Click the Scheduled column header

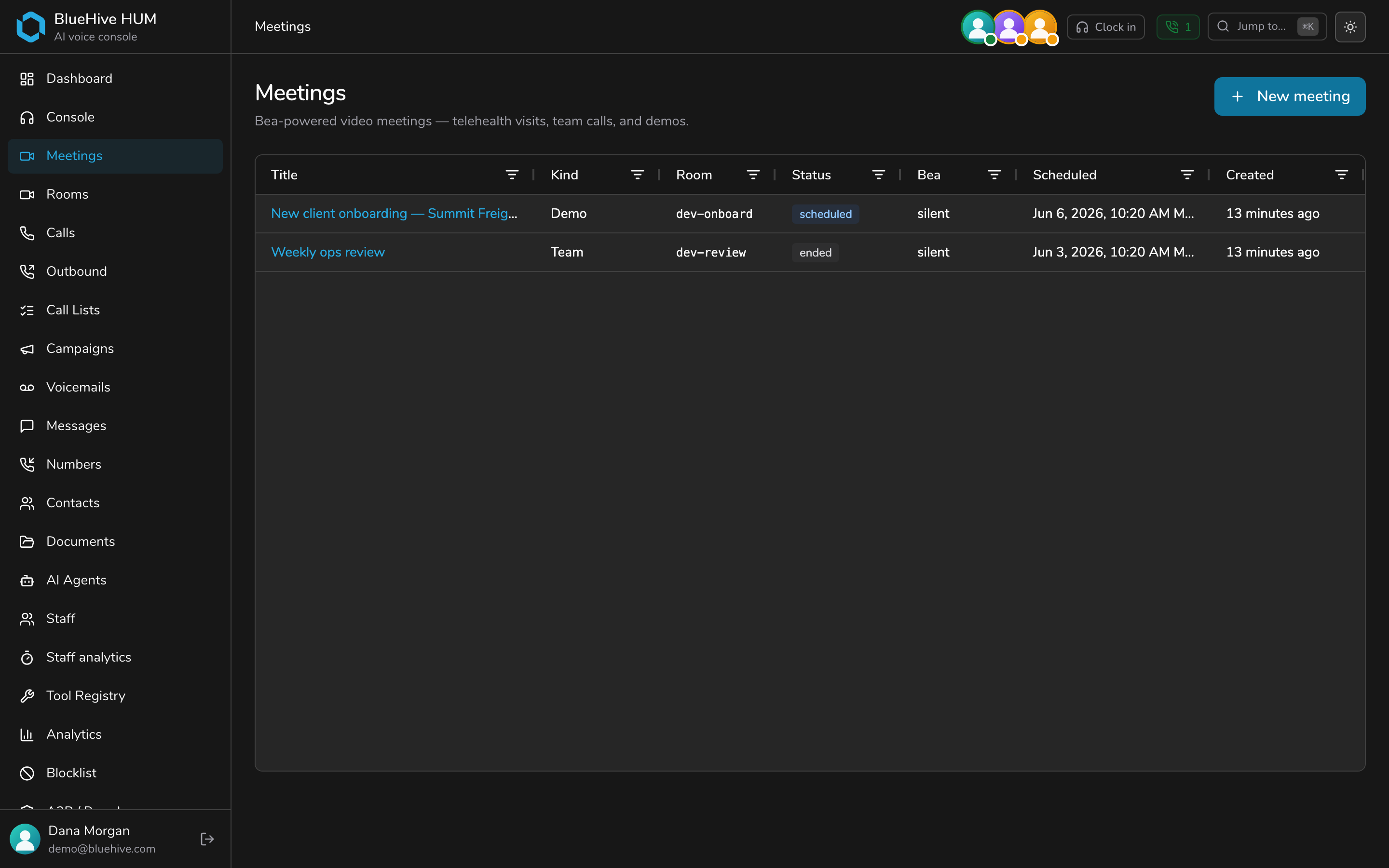[1065, 175]
